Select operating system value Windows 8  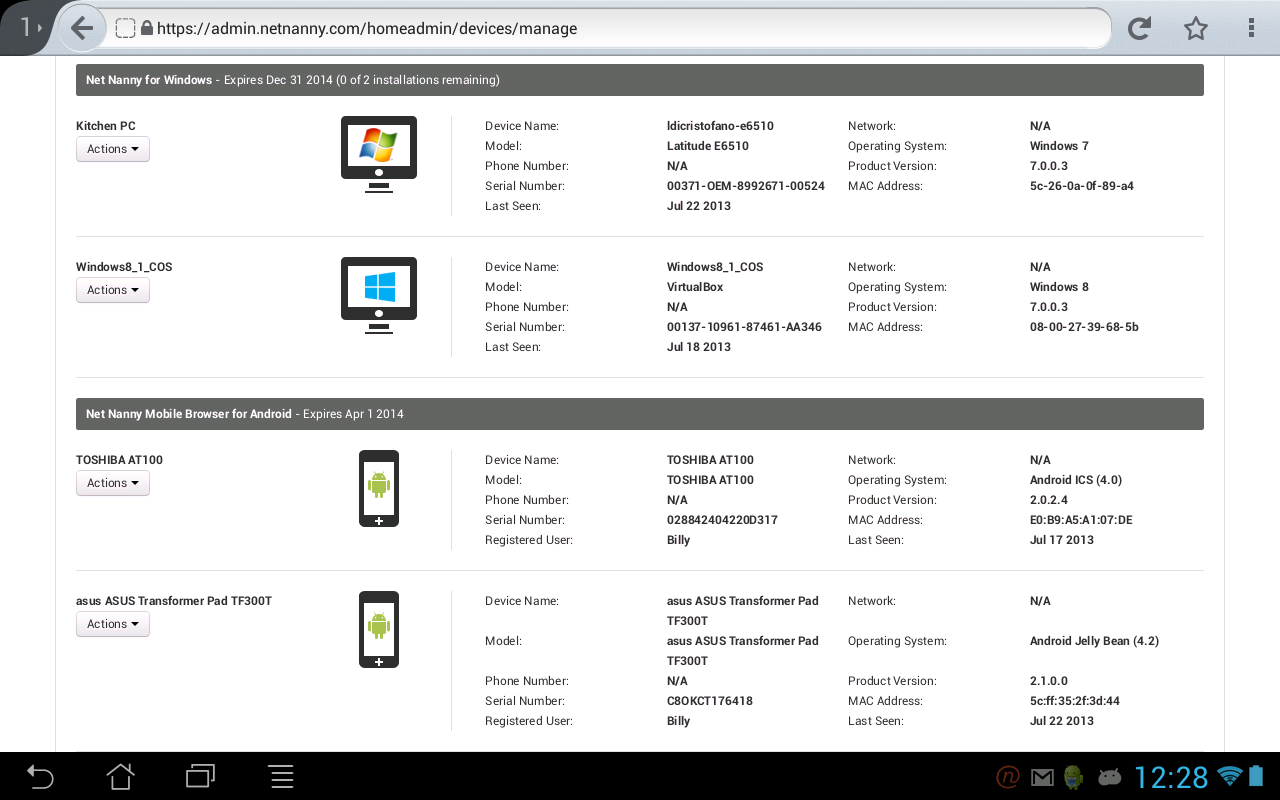pos(1059,287)
